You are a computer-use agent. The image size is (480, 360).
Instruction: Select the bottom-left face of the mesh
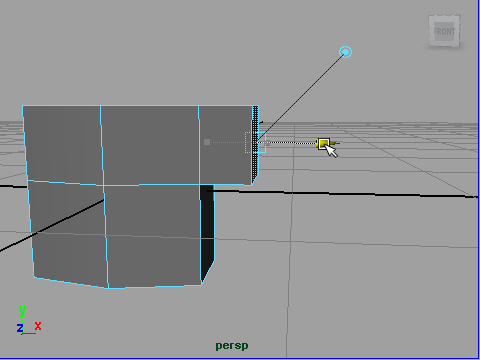click(68, 233)
